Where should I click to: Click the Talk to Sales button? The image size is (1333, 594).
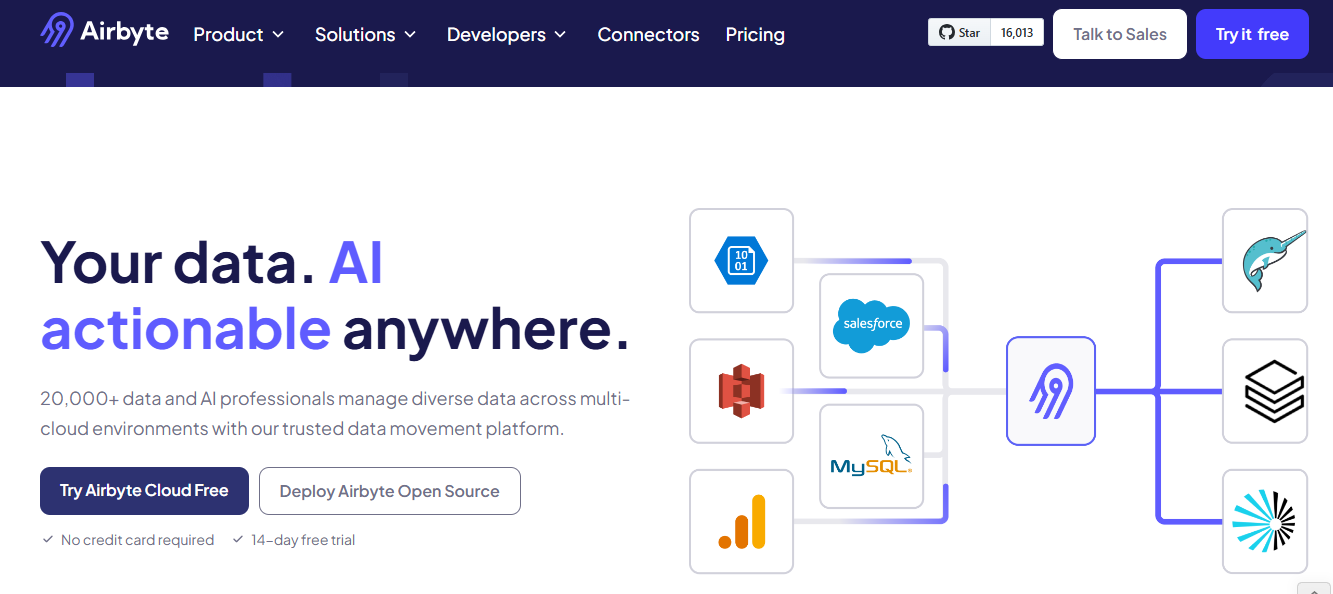tap(1120, 34)
